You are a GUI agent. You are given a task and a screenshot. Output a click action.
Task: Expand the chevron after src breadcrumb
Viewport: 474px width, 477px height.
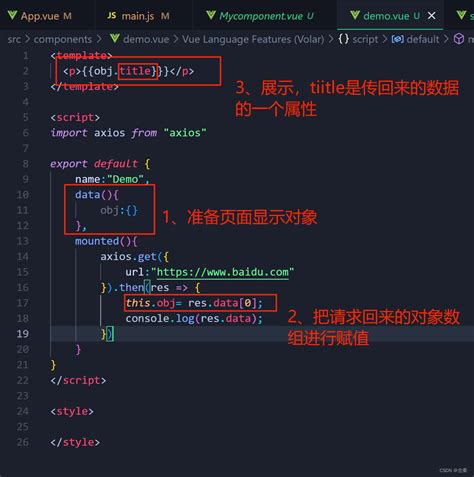pyautogui.click(x=27, y=39)
